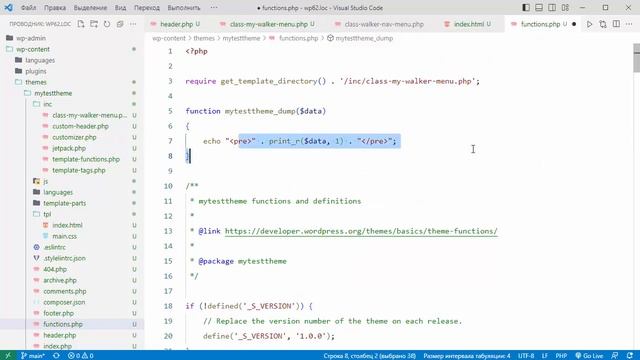Open explorer more actions menu
This screenshot has height=360, width=640.
(x=133, y=24)
